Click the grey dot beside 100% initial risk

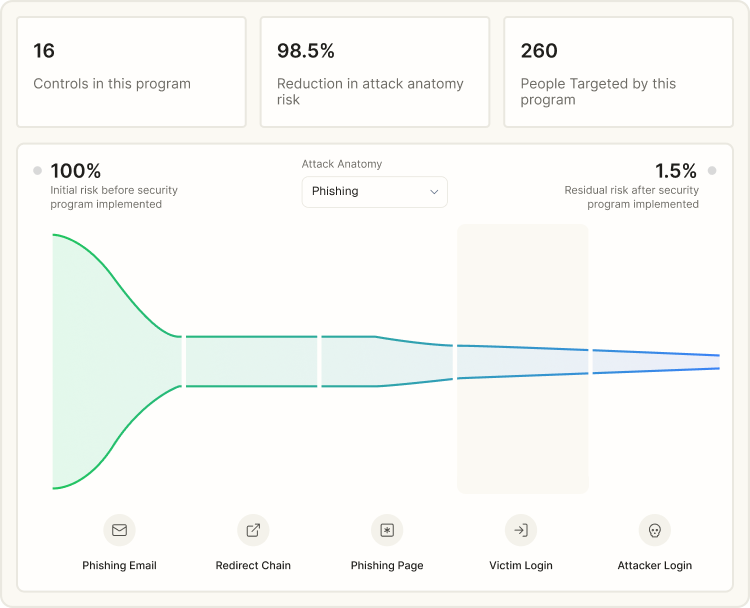[x=37, y=170]
